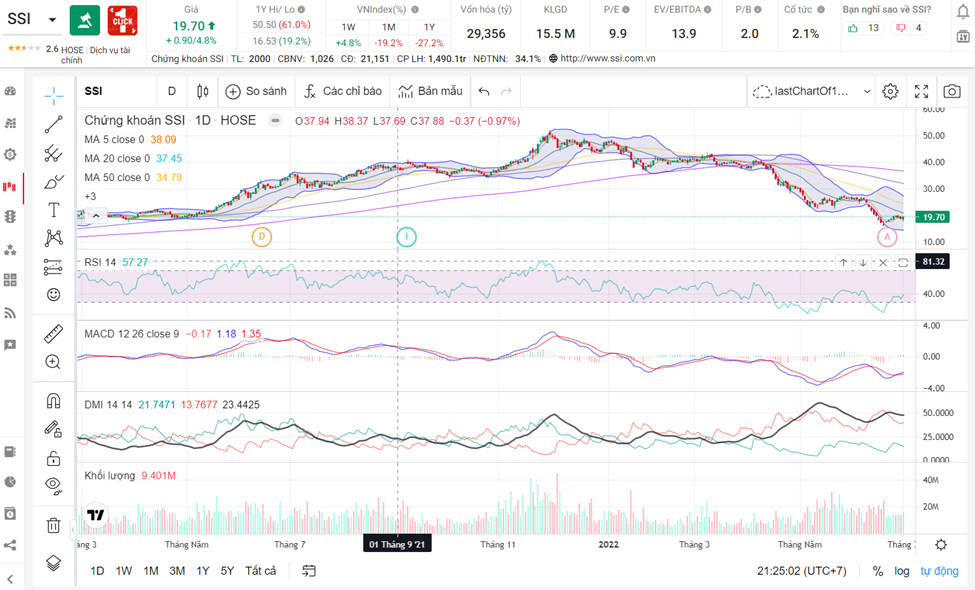Take a chart snapshot with camera icon
This screenshot has height=590, width=975.
[x=952, y=91]
